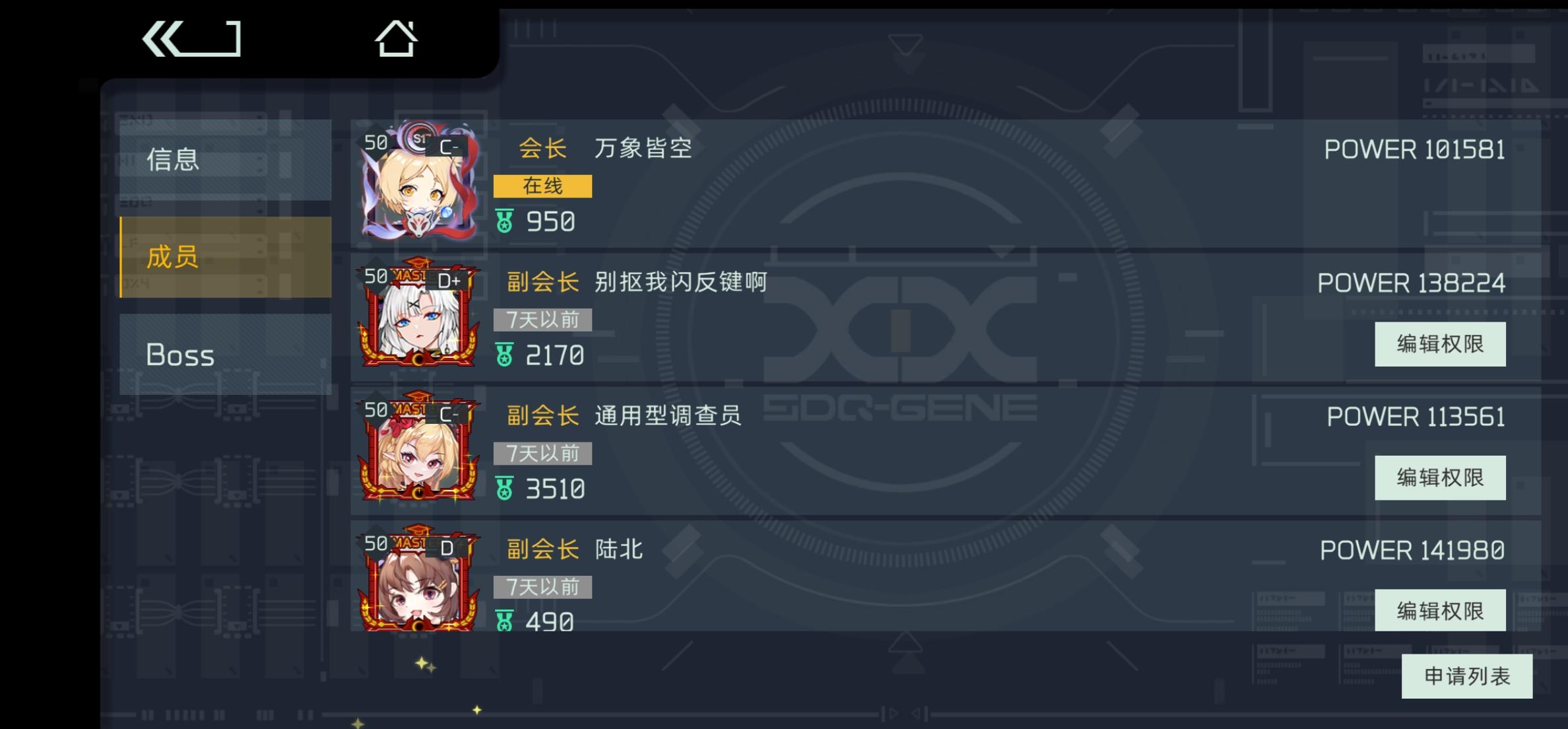
Task: Open 万象皆空 avatar portrait
Action: (418, 180)
